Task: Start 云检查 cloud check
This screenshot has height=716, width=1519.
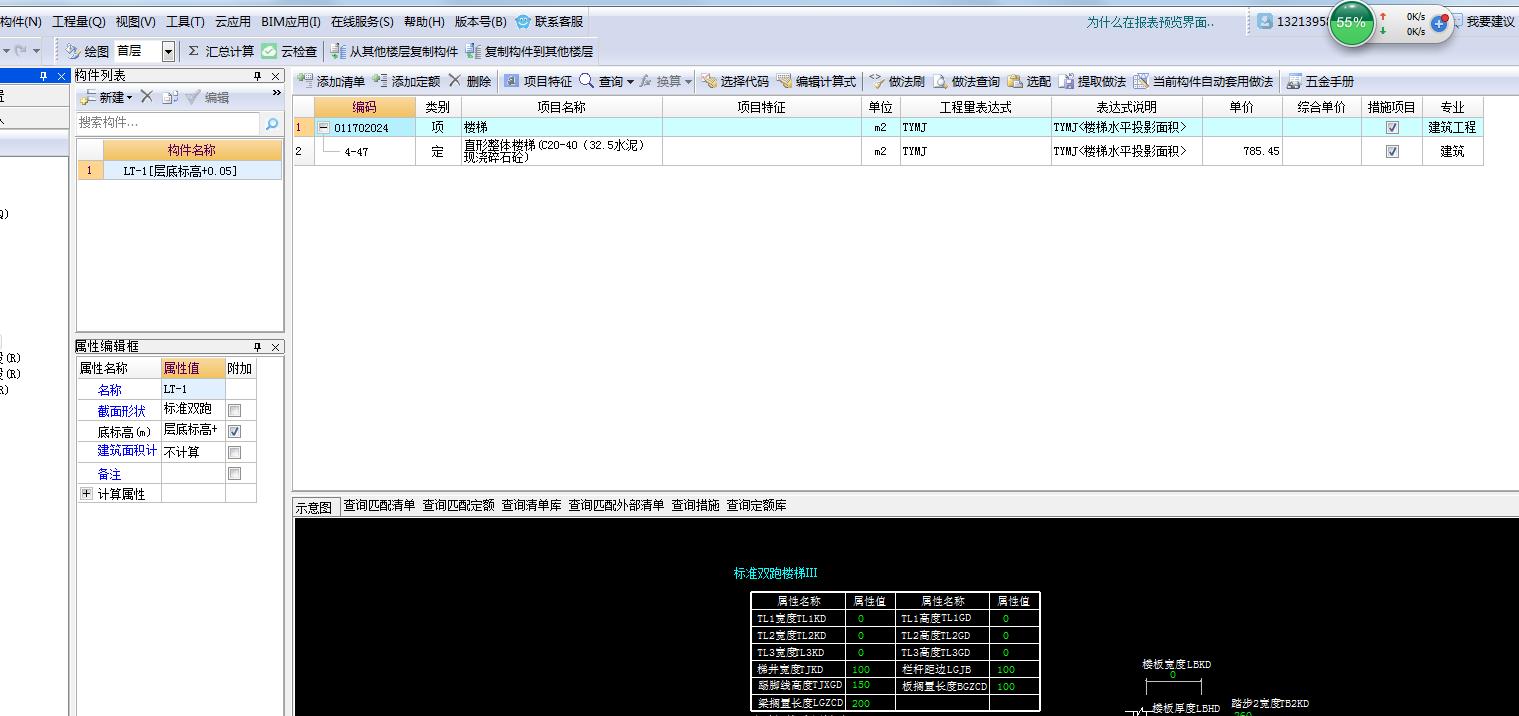Action: (289, 51)
